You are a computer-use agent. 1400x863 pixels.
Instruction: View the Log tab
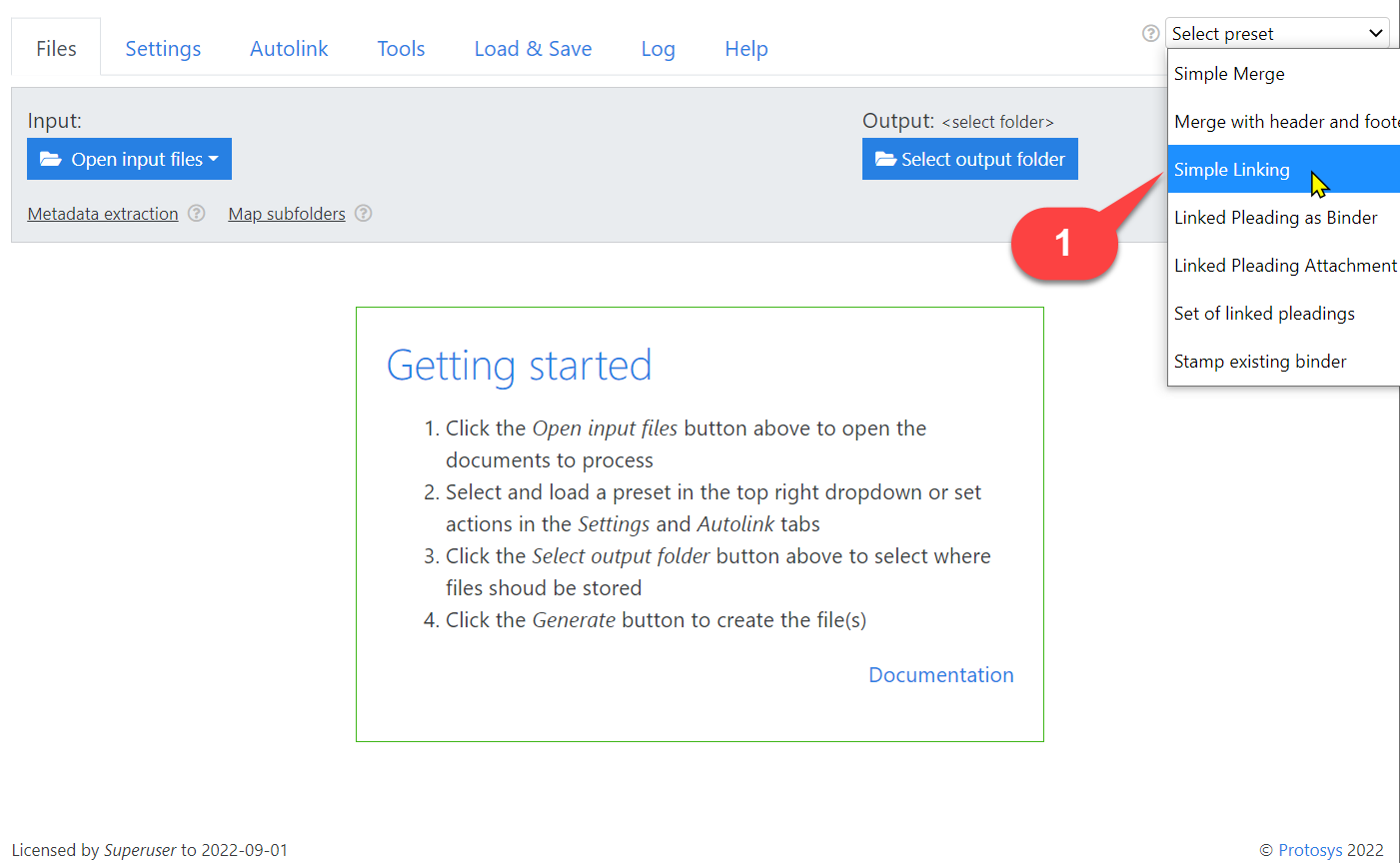pyautogui.click(x=658, y=49)
